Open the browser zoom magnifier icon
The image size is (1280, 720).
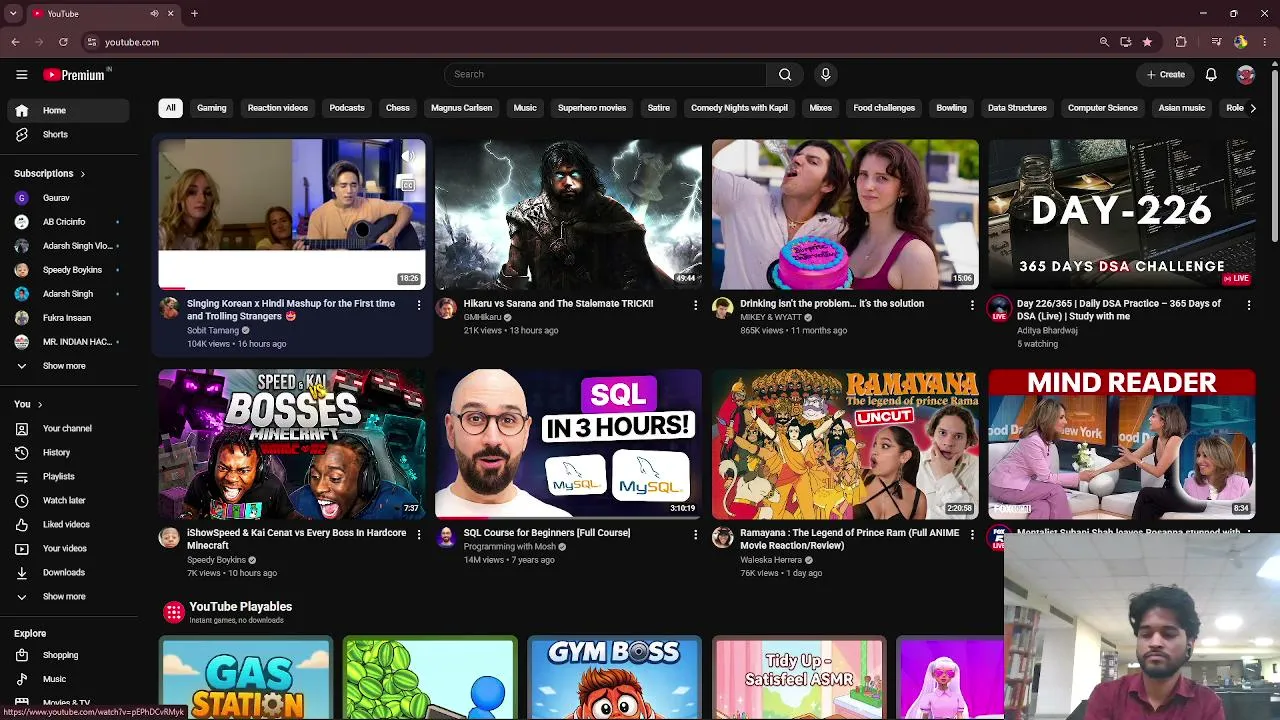click(1104, 42)
